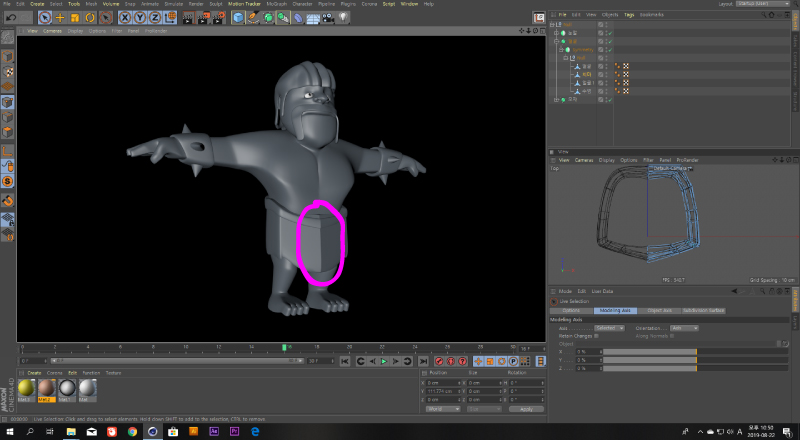Toggle the Symmetry object green checkmark
Viewport: 800px width, 440px height.
tap(610, 50)
